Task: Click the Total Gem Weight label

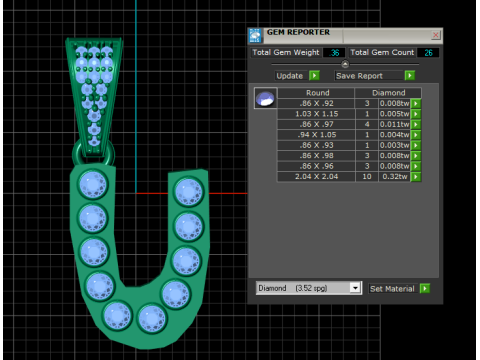Action: pyautogui.click(x=286, y=52)
